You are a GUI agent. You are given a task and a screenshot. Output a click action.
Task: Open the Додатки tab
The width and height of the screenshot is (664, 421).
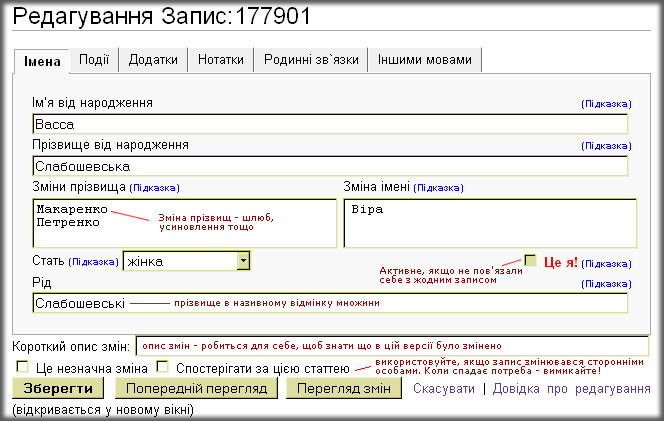tap(153, 60)
